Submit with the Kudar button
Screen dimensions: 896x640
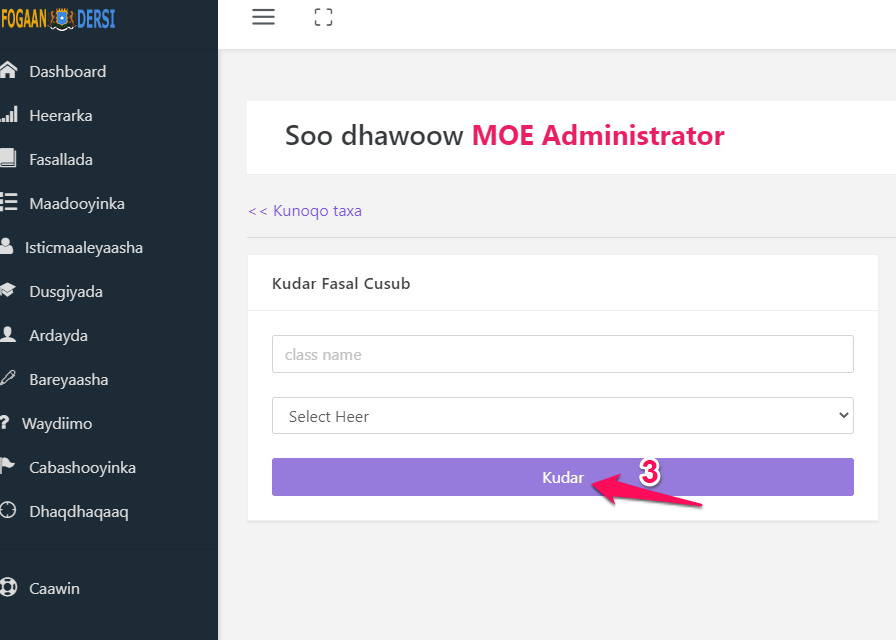click(x=563, y=477)
